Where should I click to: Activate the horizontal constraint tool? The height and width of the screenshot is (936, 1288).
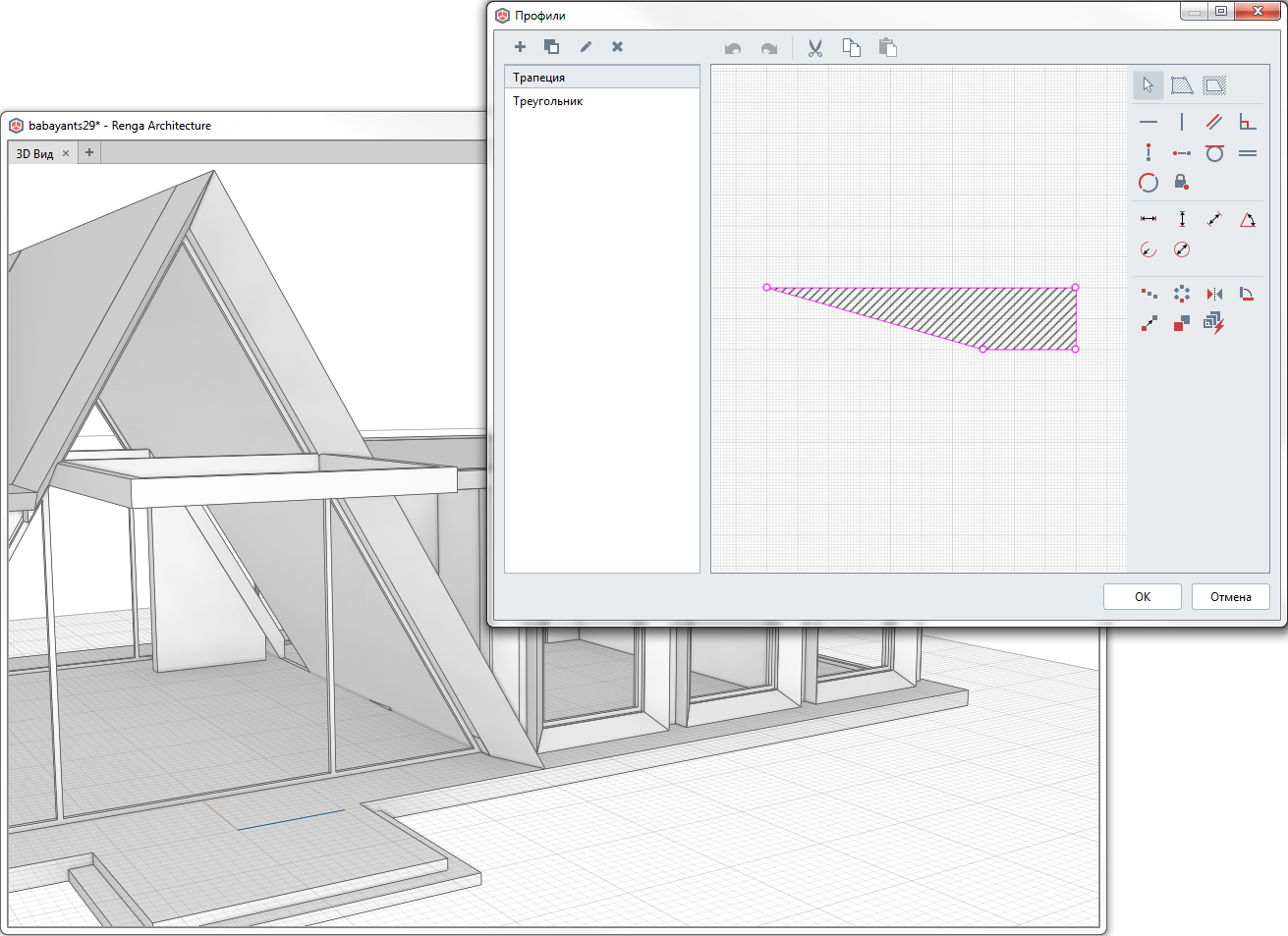(x=1148, y=122)
